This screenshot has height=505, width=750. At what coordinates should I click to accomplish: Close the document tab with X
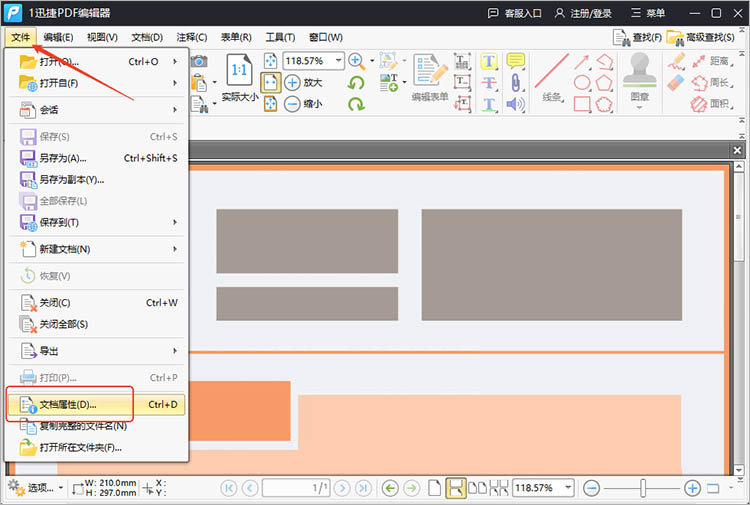point(737,151)
